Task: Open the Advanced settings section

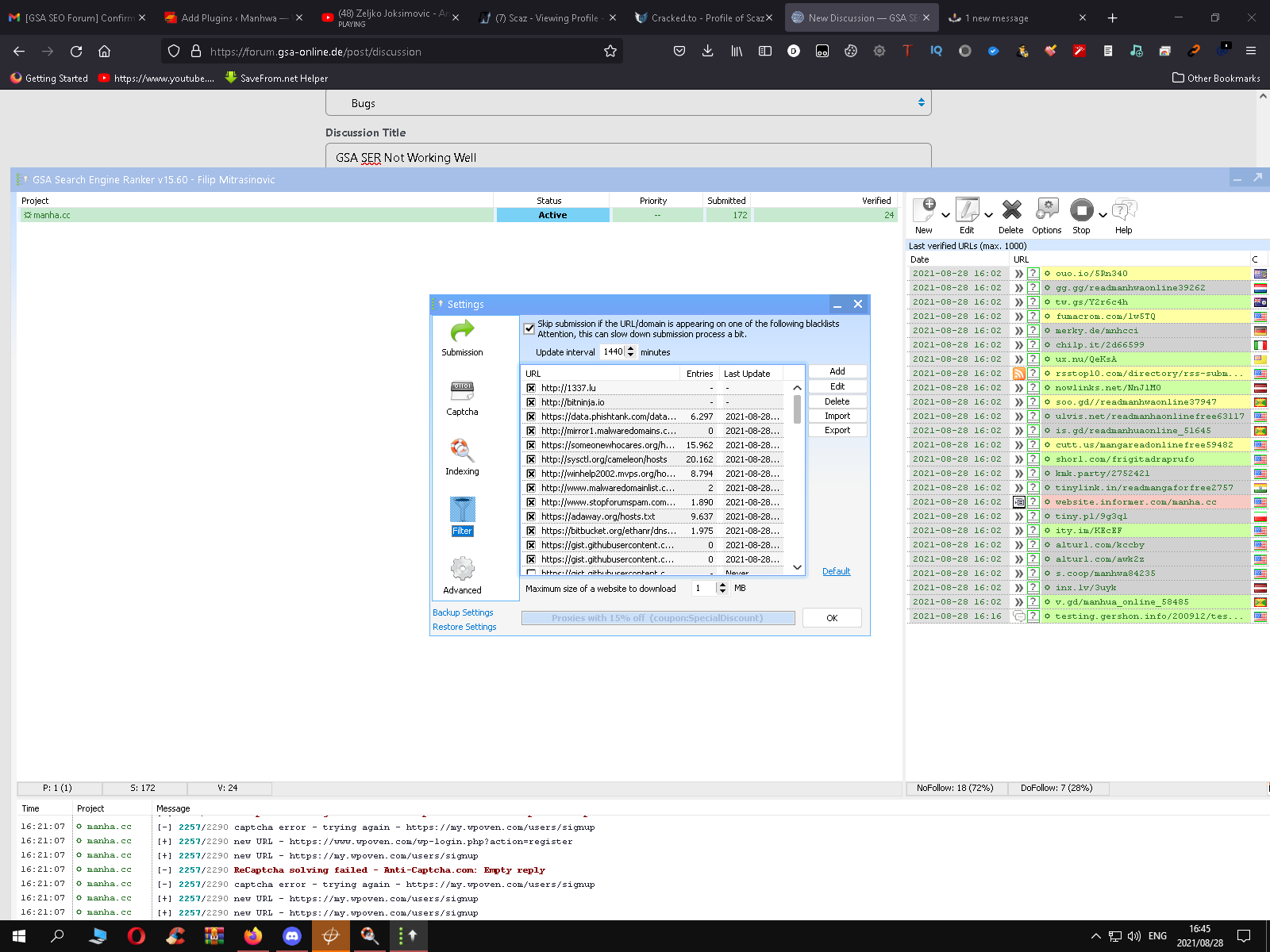Action: pyautogui.click(x=462, y=576)
